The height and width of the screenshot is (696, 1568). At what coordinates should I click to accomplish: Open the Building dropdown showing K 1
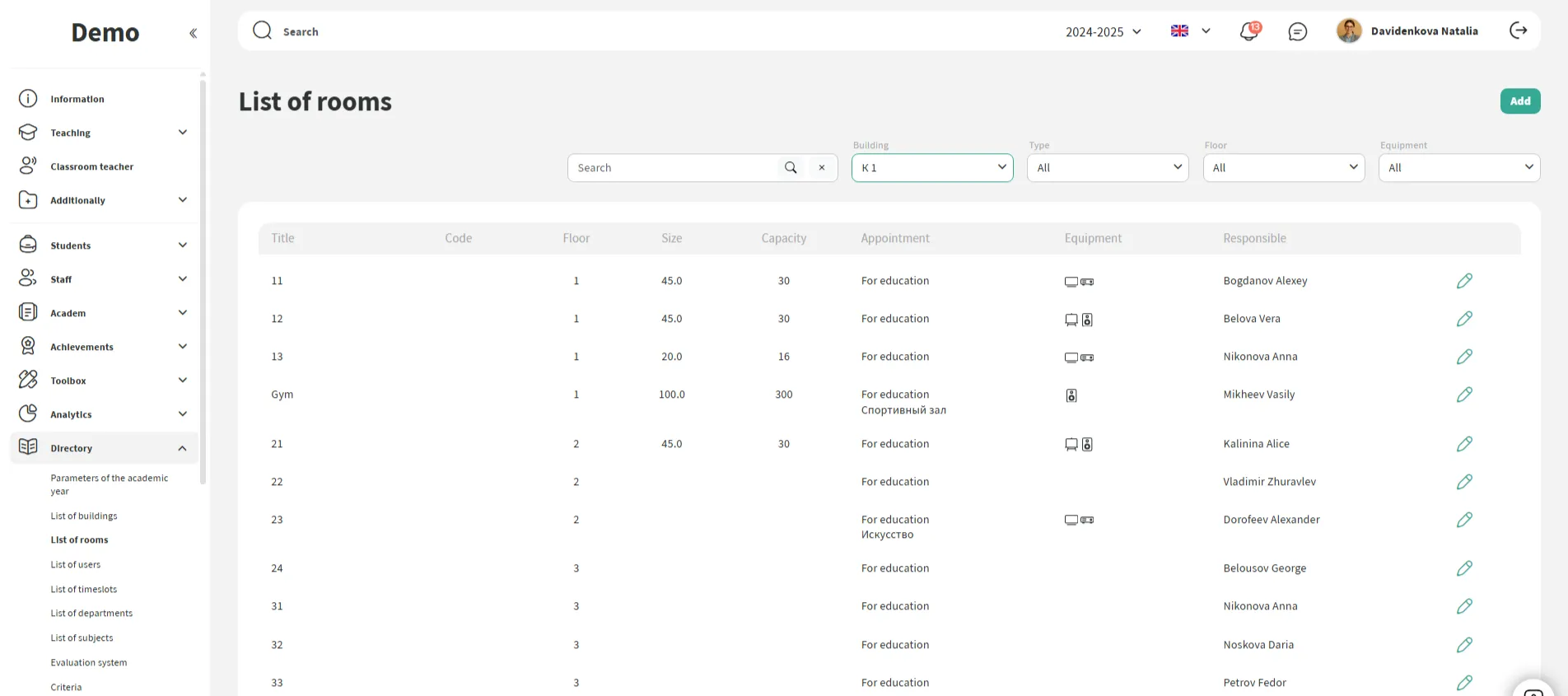[x=931, y=168]
